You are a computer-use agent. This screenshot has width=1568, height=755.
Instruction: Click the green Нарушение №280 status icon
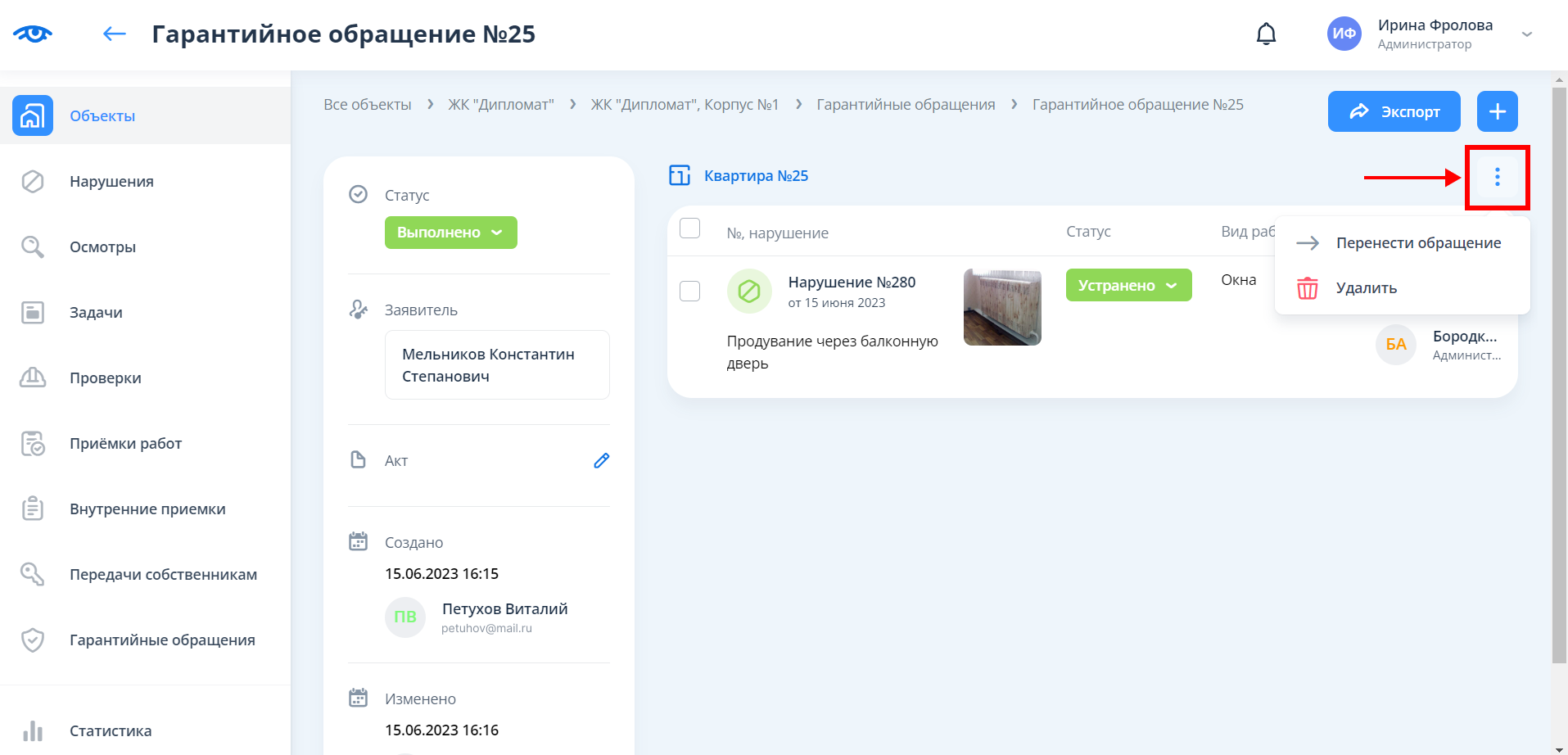pos(748,291)
